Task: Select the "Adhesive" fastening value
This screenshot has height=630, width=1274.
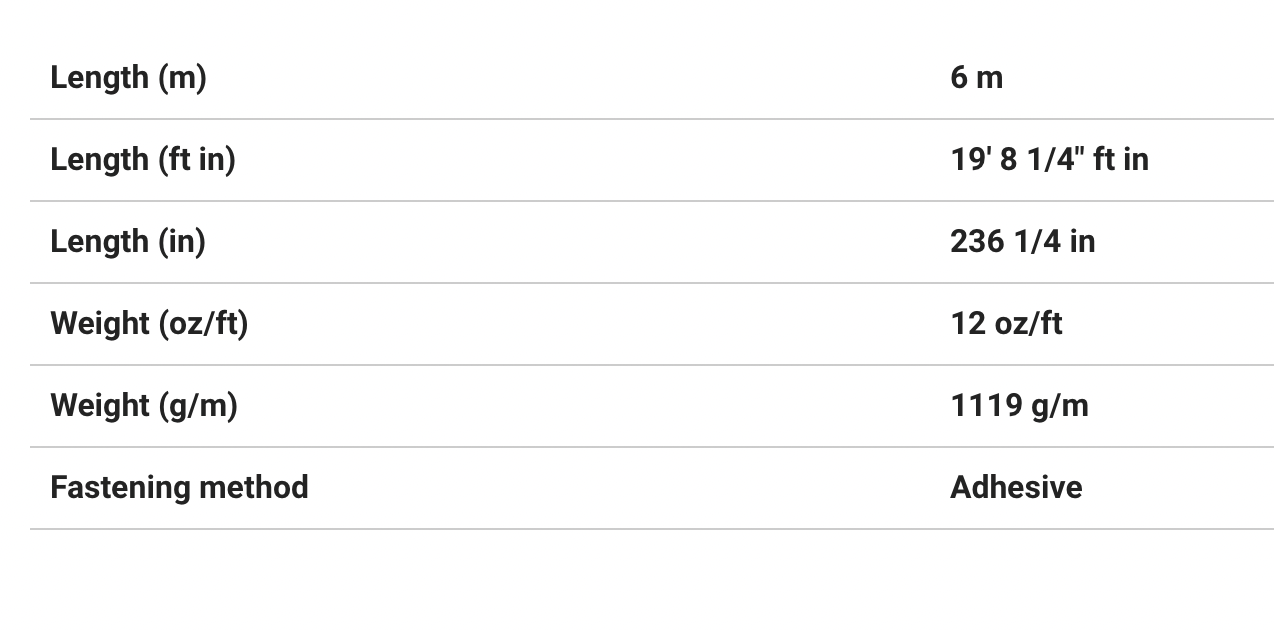Action: (x=1016, y=487)
